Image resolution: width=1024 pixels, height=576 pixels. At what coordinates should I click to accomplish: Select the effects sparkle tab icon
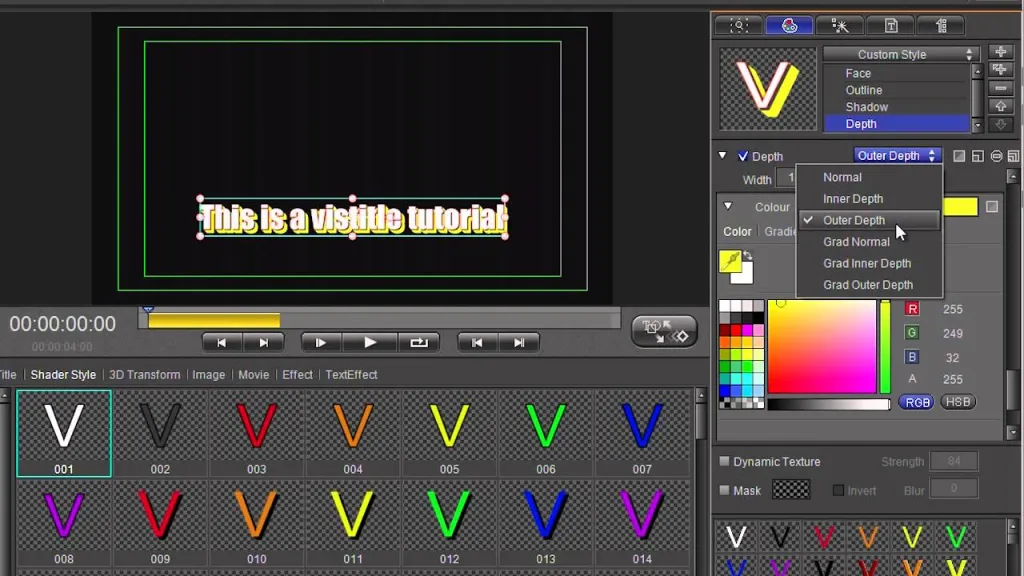click(x=840, y=25)
